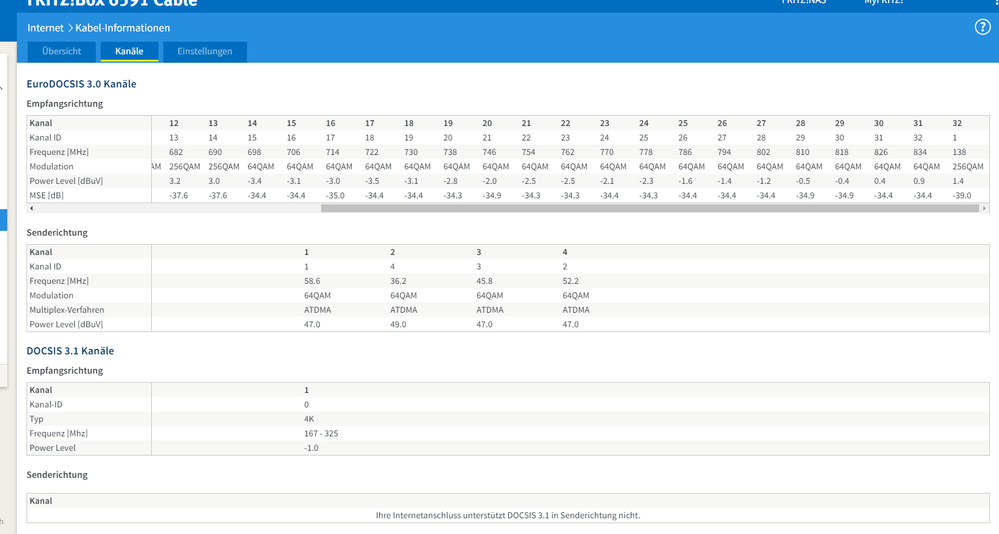Click DOCSIS 3.1 frequency range 167 - 325
The width and height of the screenshot is (999, 534).
tap(321, 433)
